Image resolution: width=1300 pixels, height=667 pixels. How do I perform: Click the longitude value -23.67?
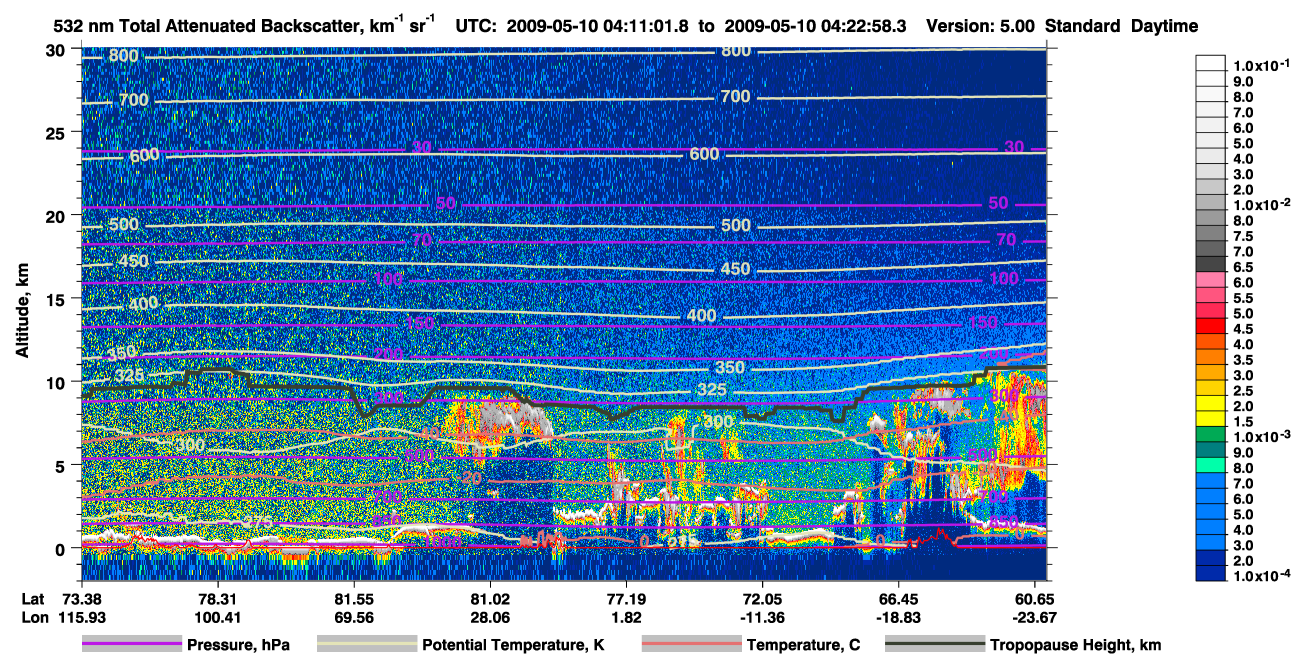(x=1034, y=617)
